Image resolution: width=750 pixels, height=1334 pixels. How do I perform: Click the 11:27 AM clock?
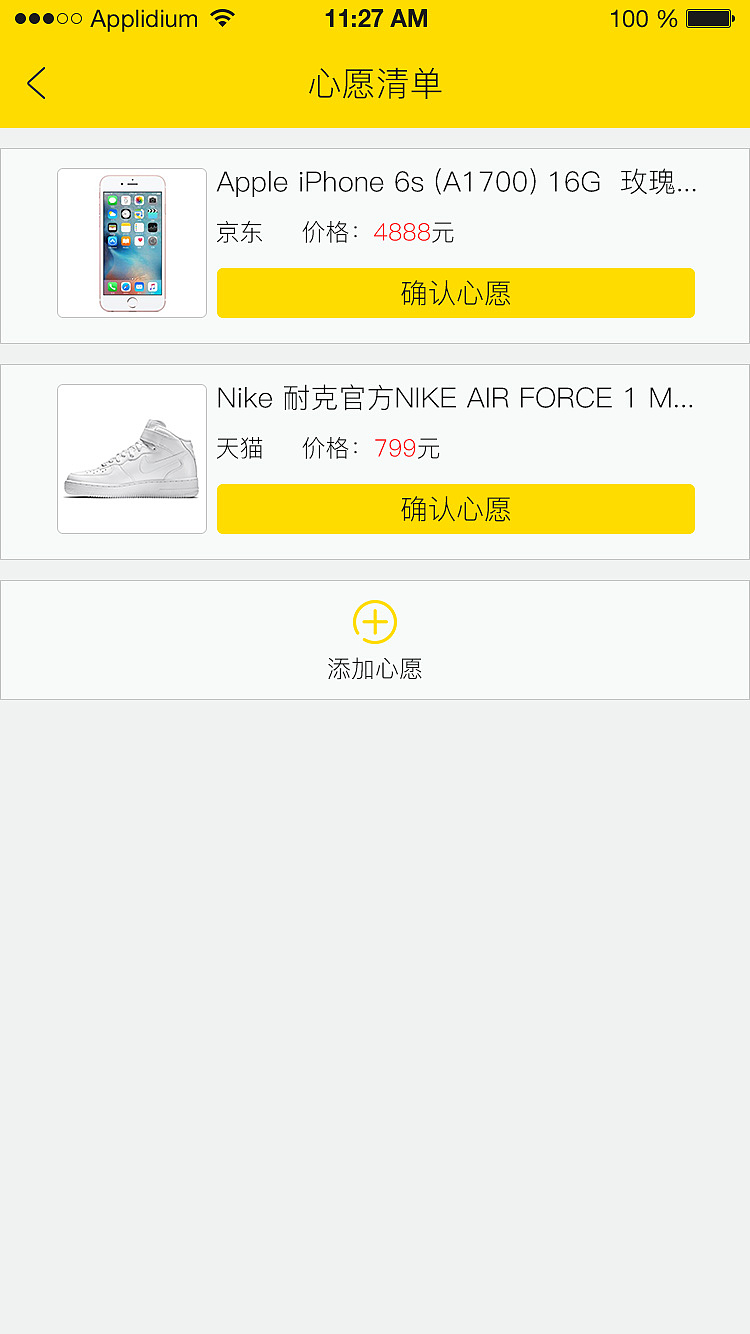coord(376,19)
